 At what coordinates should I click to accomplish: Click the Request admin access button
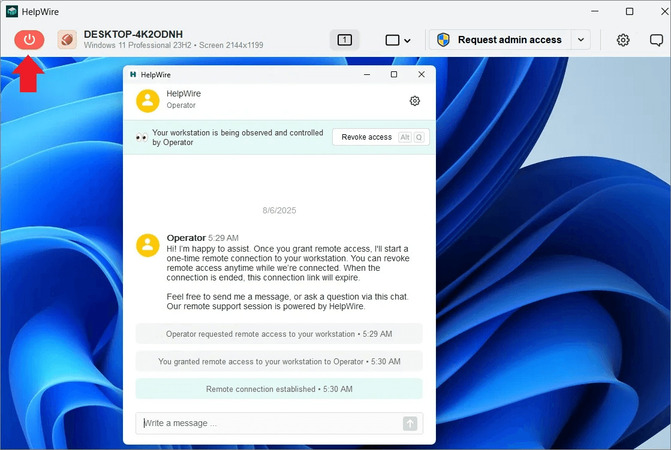click(500, 40)
